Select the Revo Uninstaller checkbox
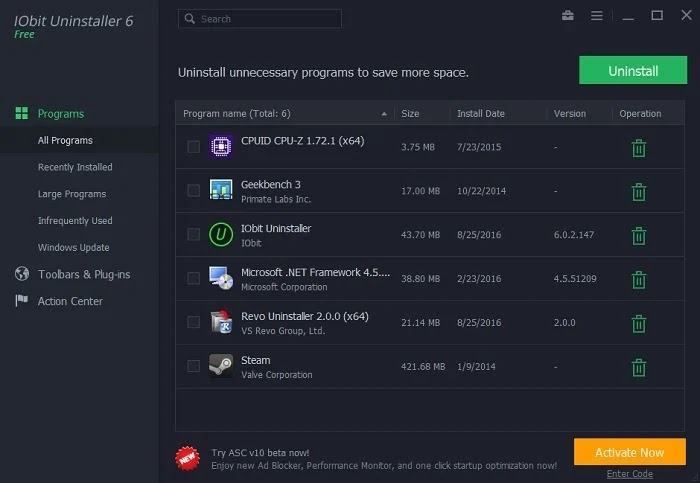This screenshot has height=483, width=700. [193, 322]
